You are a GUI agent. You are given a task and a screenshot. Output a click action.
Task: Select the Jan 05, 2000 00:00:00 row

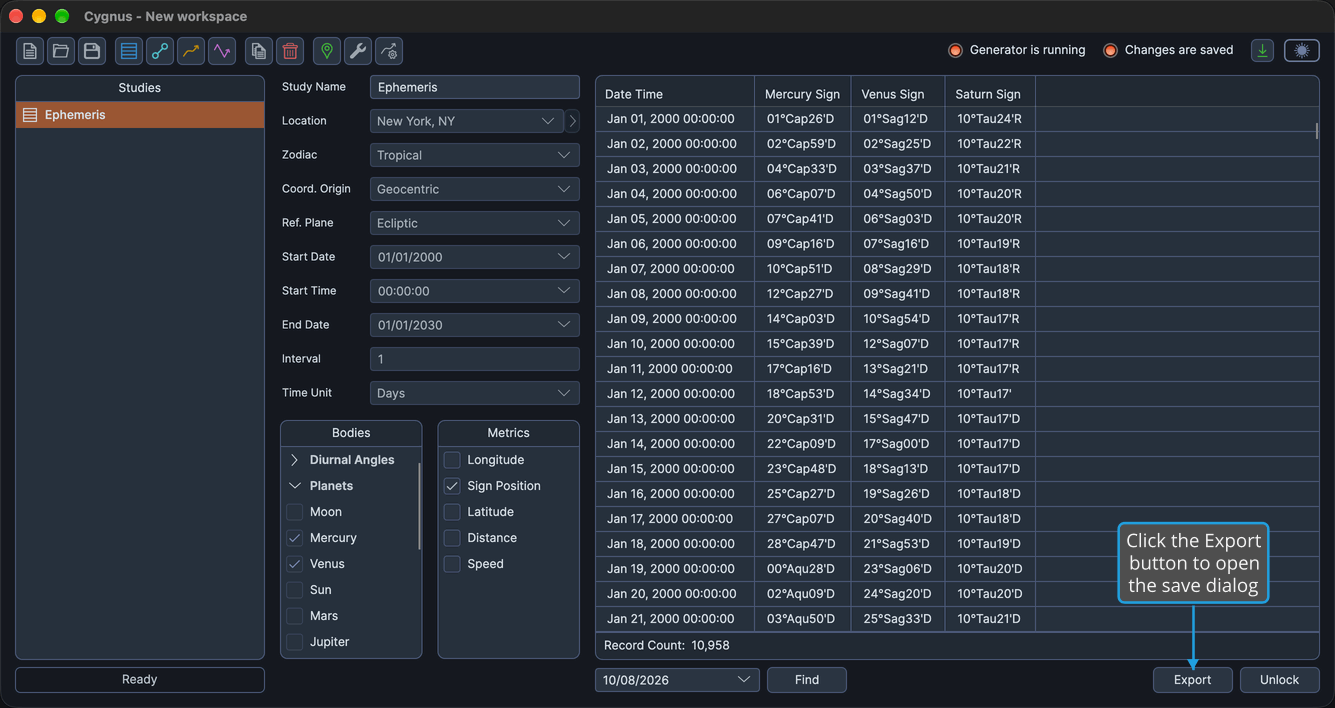point(957,219)
